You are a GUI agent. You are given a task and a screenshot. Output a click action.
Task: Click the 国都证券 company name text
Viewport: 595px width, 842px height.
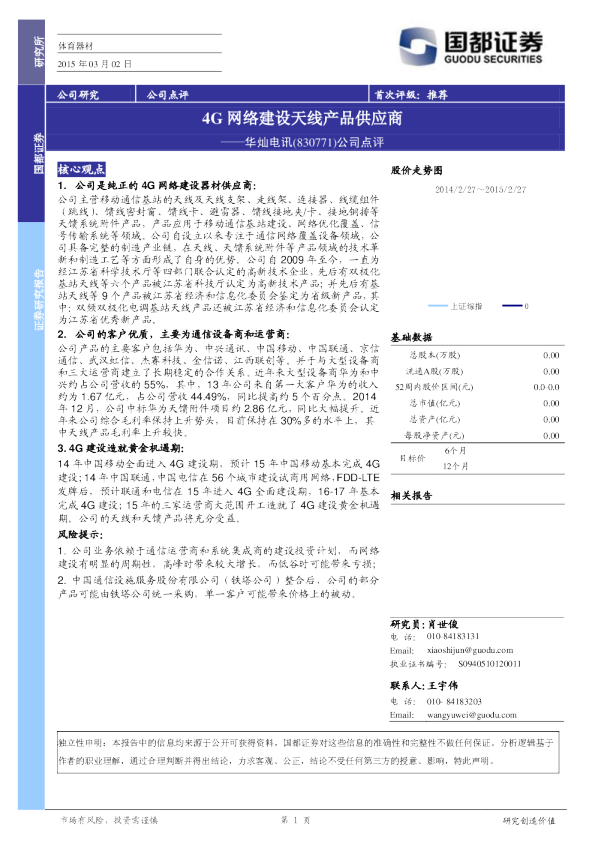(x=493, y=41)
